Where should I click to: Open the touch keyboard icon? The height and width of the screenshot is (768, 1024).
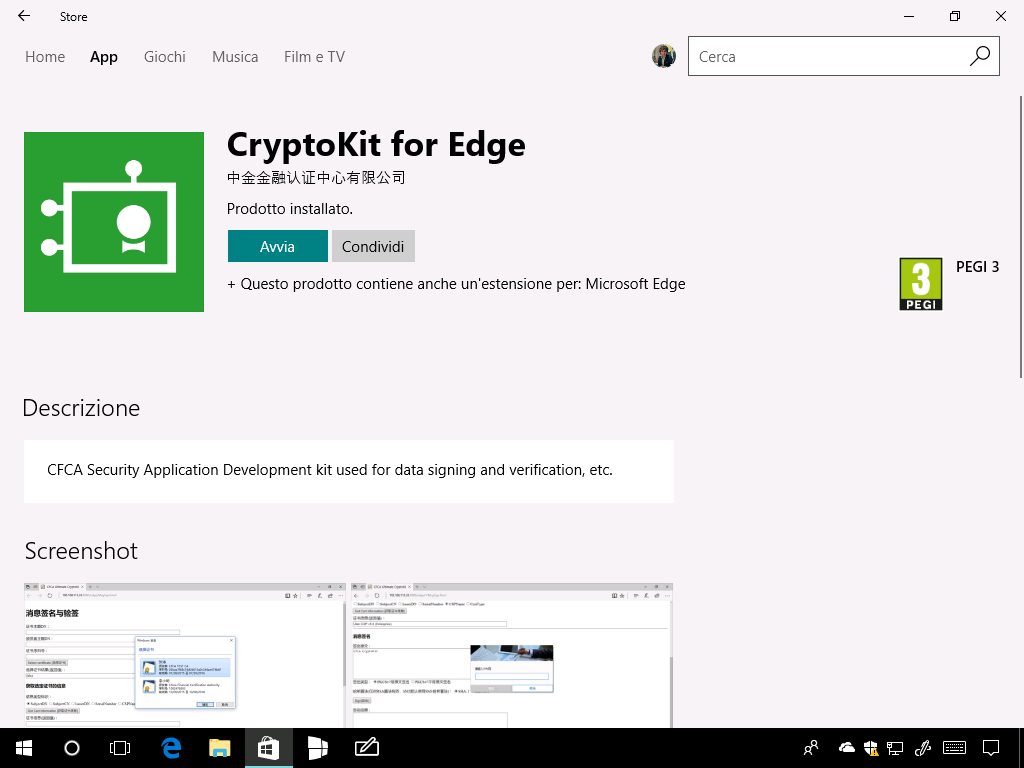pos(955,748)
